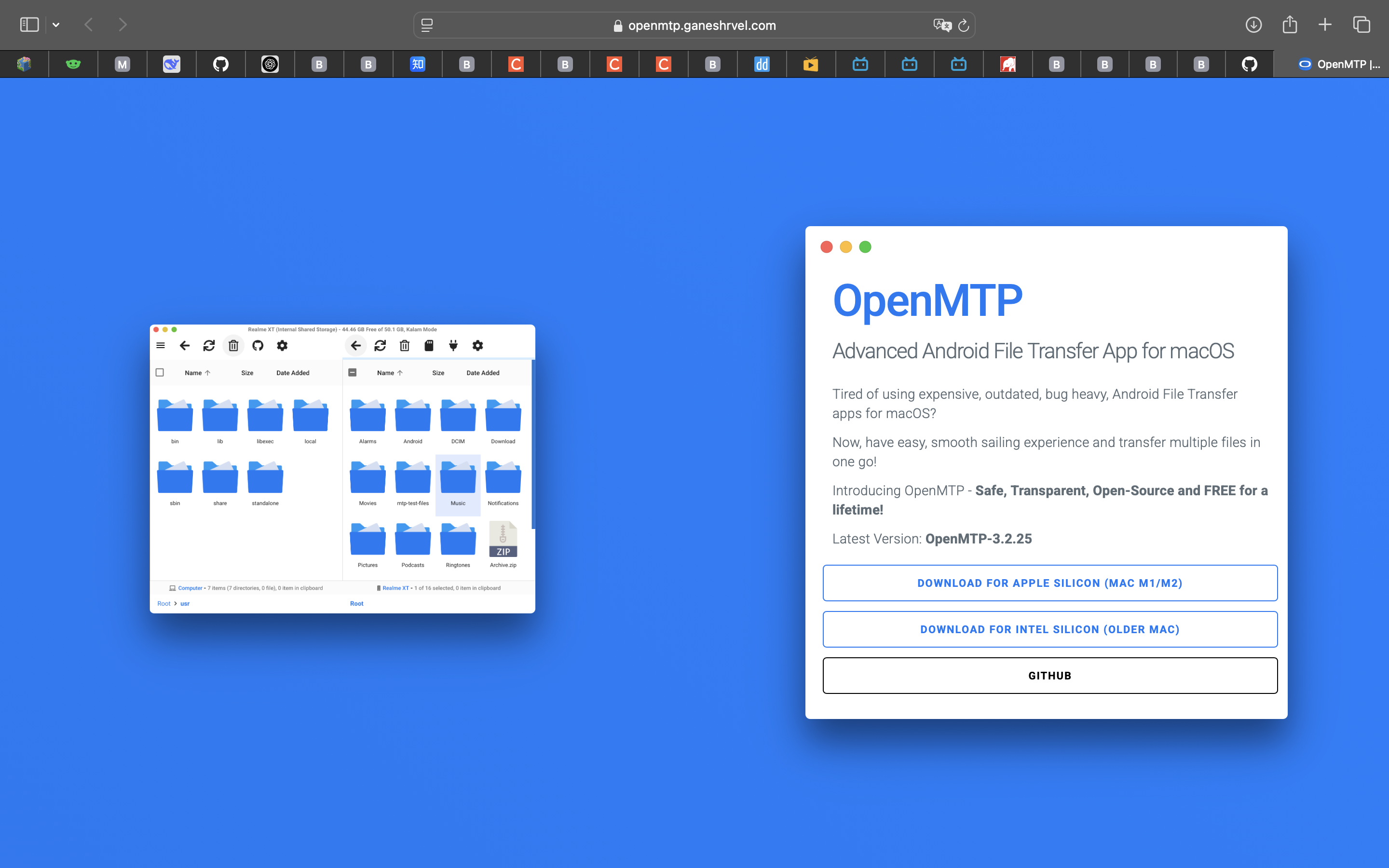Open the Safari downloads icon

(x=1253, y=25)
